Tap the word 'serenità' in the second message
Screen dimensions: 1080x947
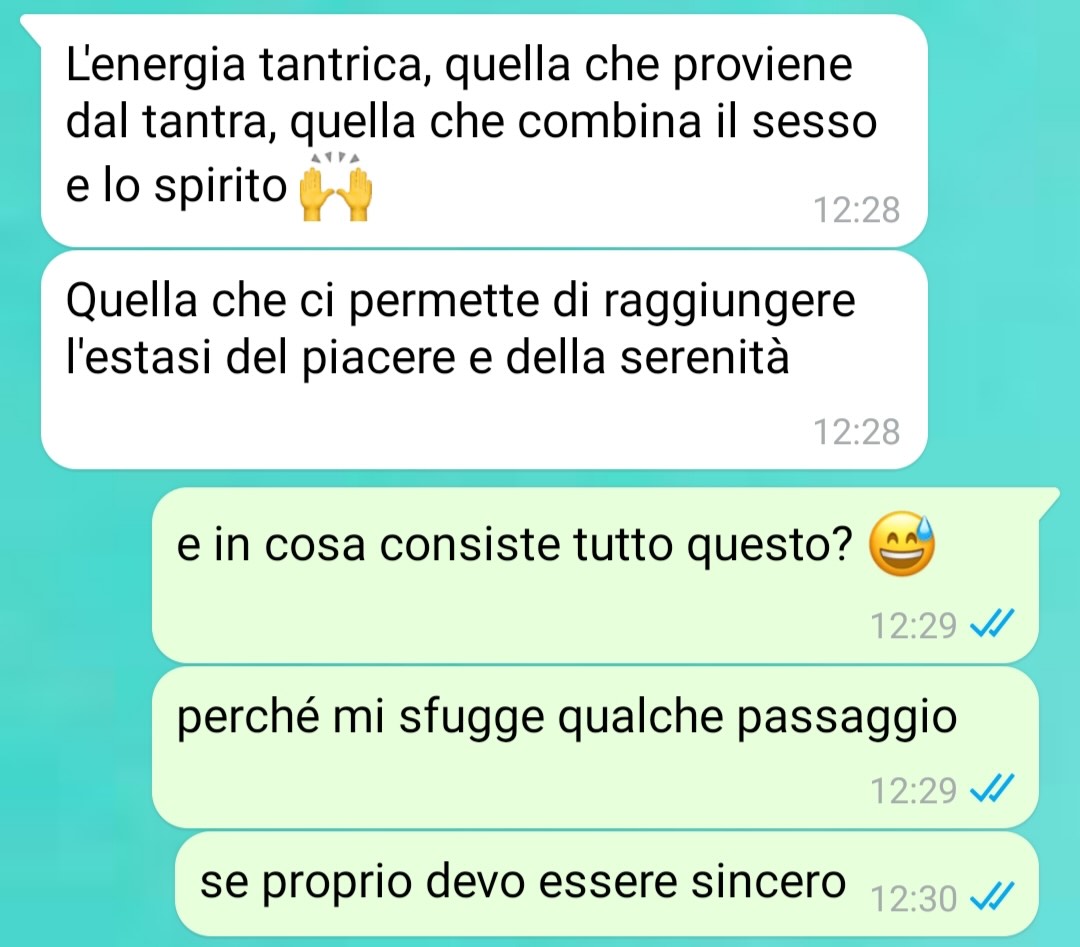(705, 357)
